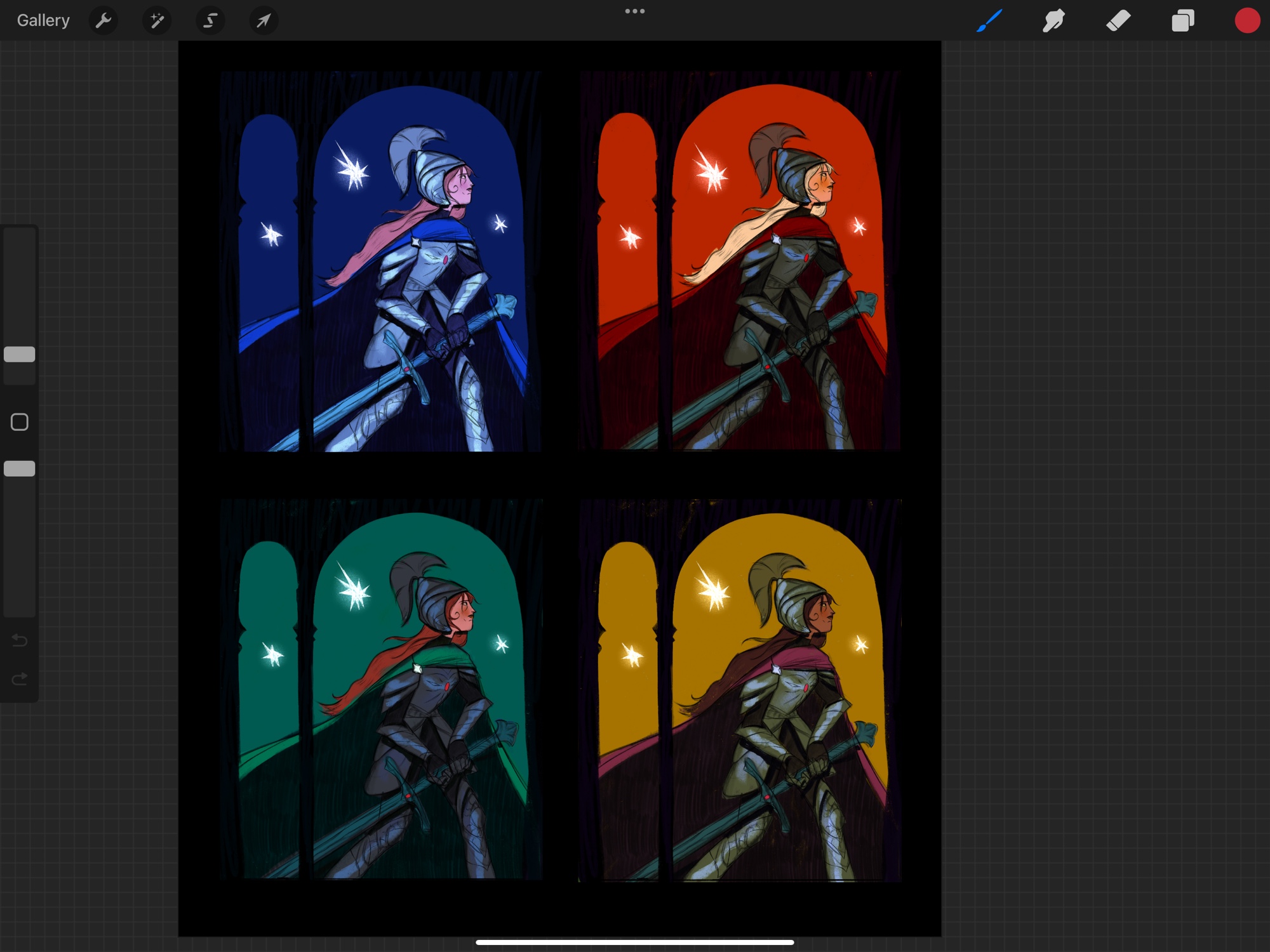Tap the red knight panel on canvas
The image size is (1270, 952).
(x=740, y=261)
